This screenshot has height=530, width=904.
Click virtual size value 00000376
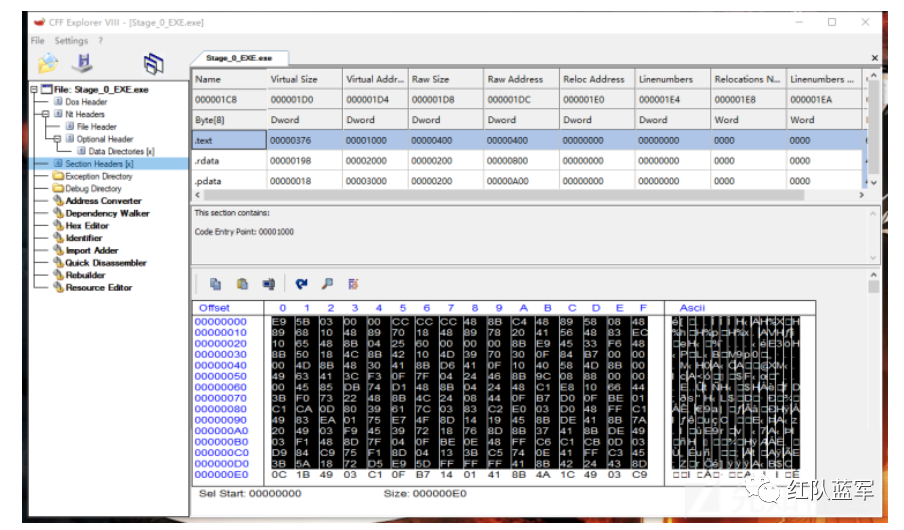click(291, 140)
